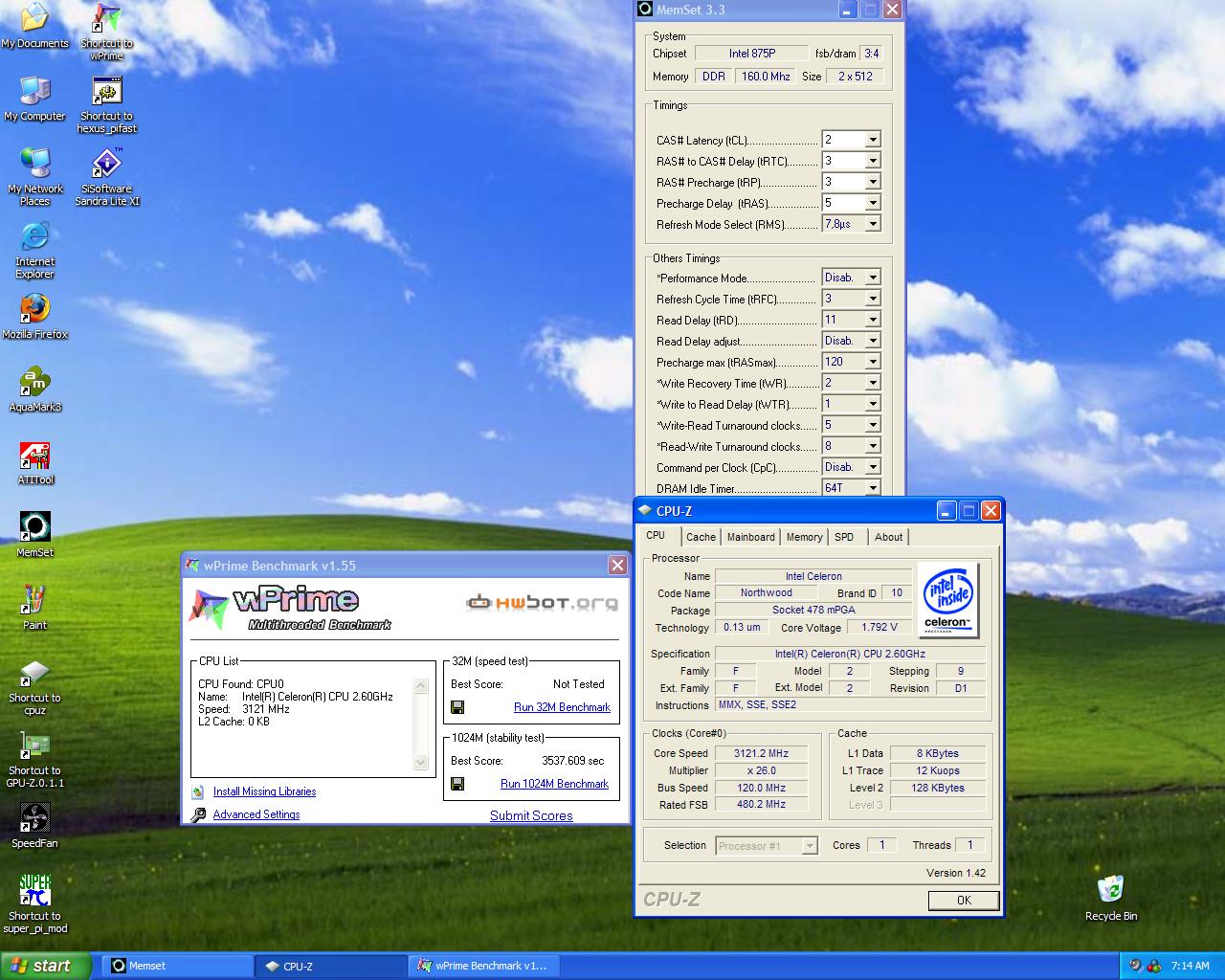Screen dimensions: 1225x980
Task: Launch Mozilla Firefox desktop icon
Action: click(34, 317)
